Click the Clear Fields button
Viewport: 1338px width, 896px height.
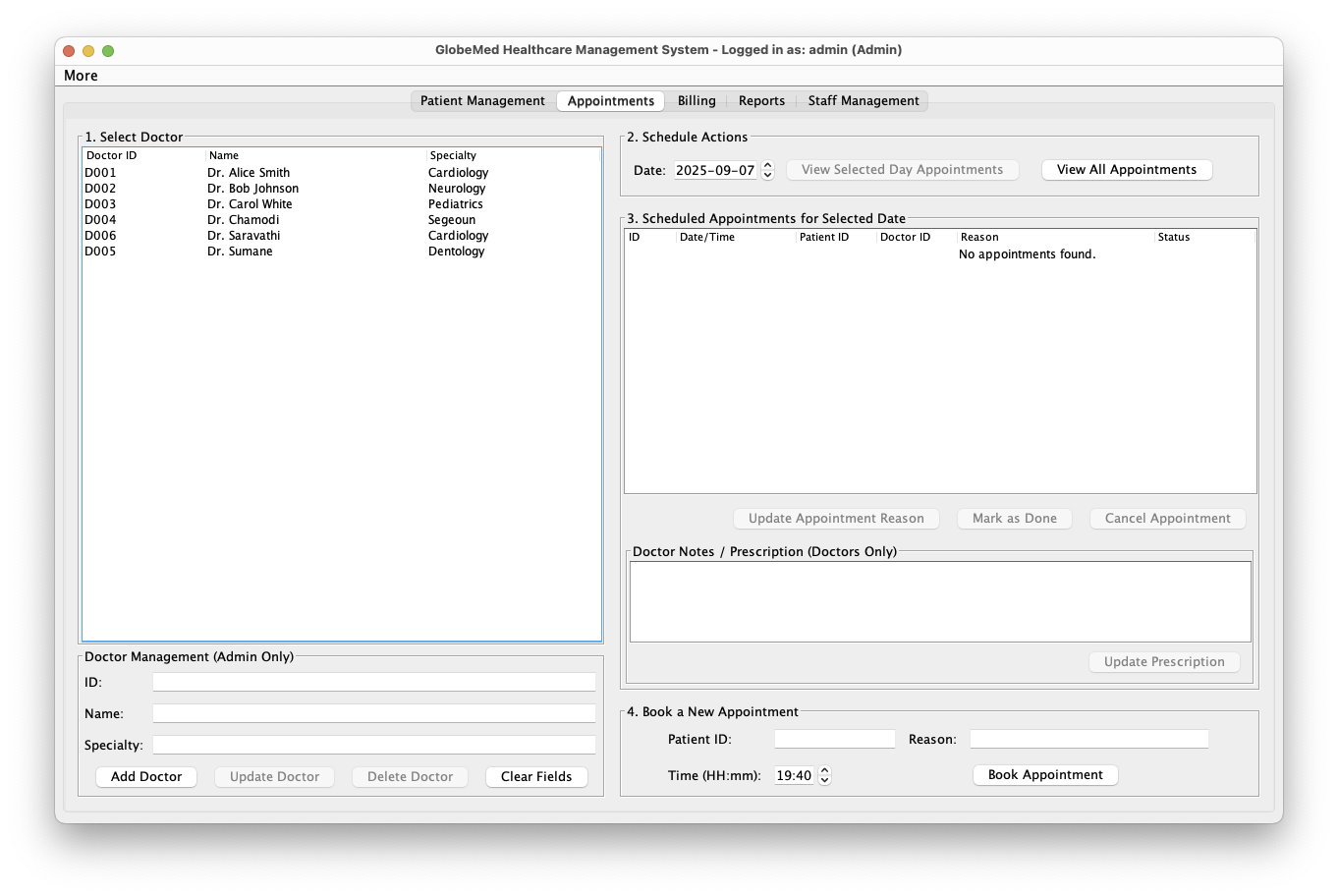tap(536, 777)
